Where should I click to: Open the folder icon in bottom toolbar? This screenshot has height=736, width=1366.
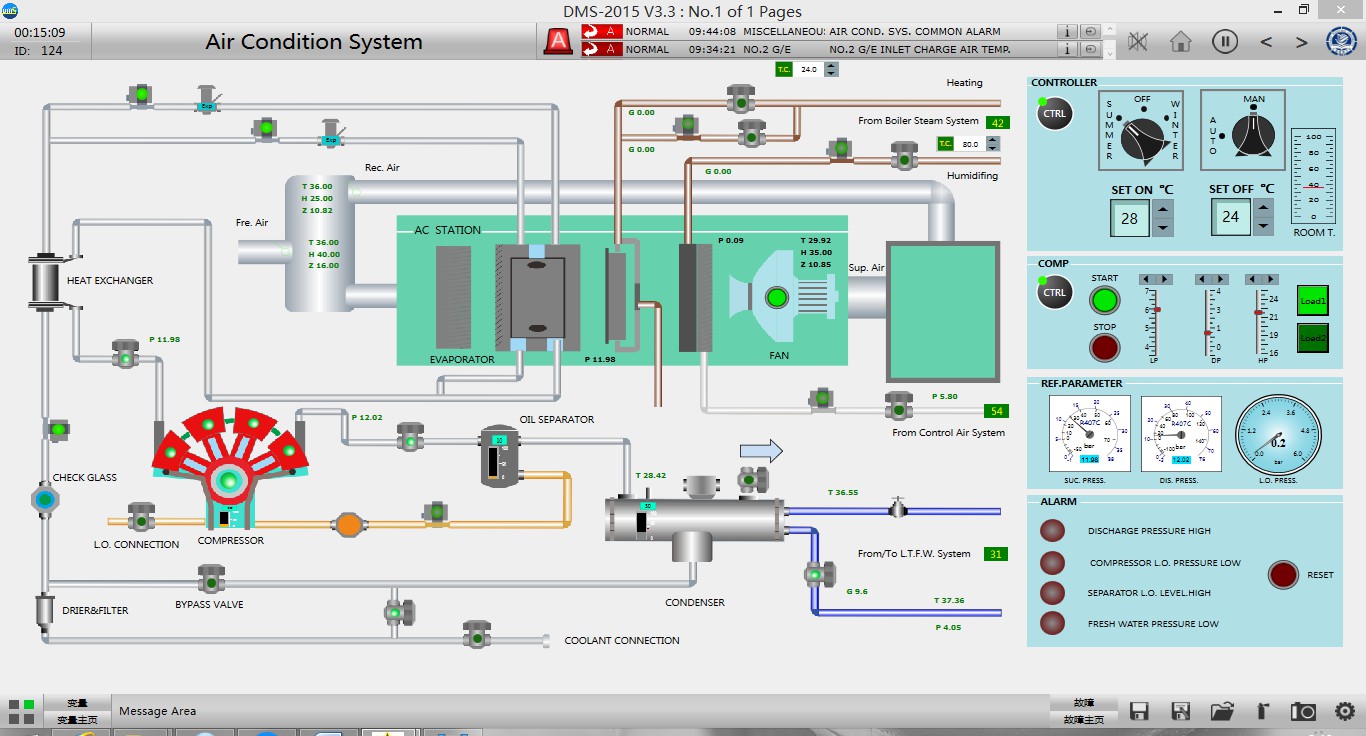1221,711
